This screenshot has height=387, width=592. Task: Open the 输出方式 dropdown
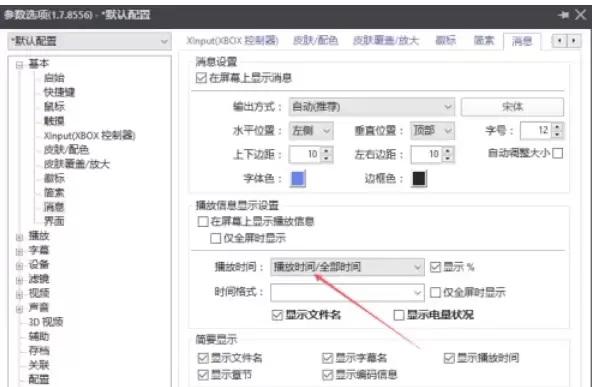[x=372, y=107]
